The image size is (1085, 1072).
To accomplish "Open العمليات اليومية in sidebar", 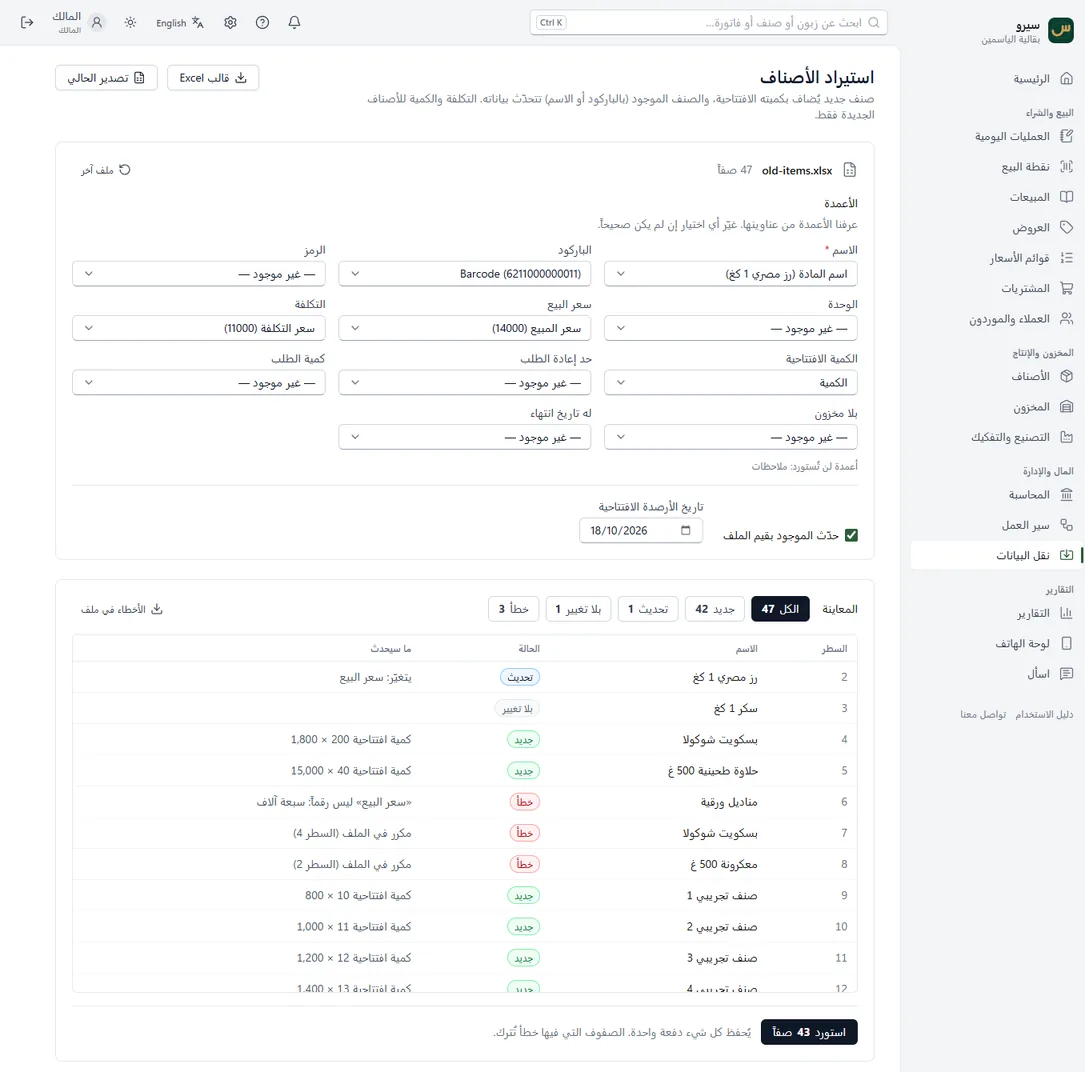I will coord(1024,136).
